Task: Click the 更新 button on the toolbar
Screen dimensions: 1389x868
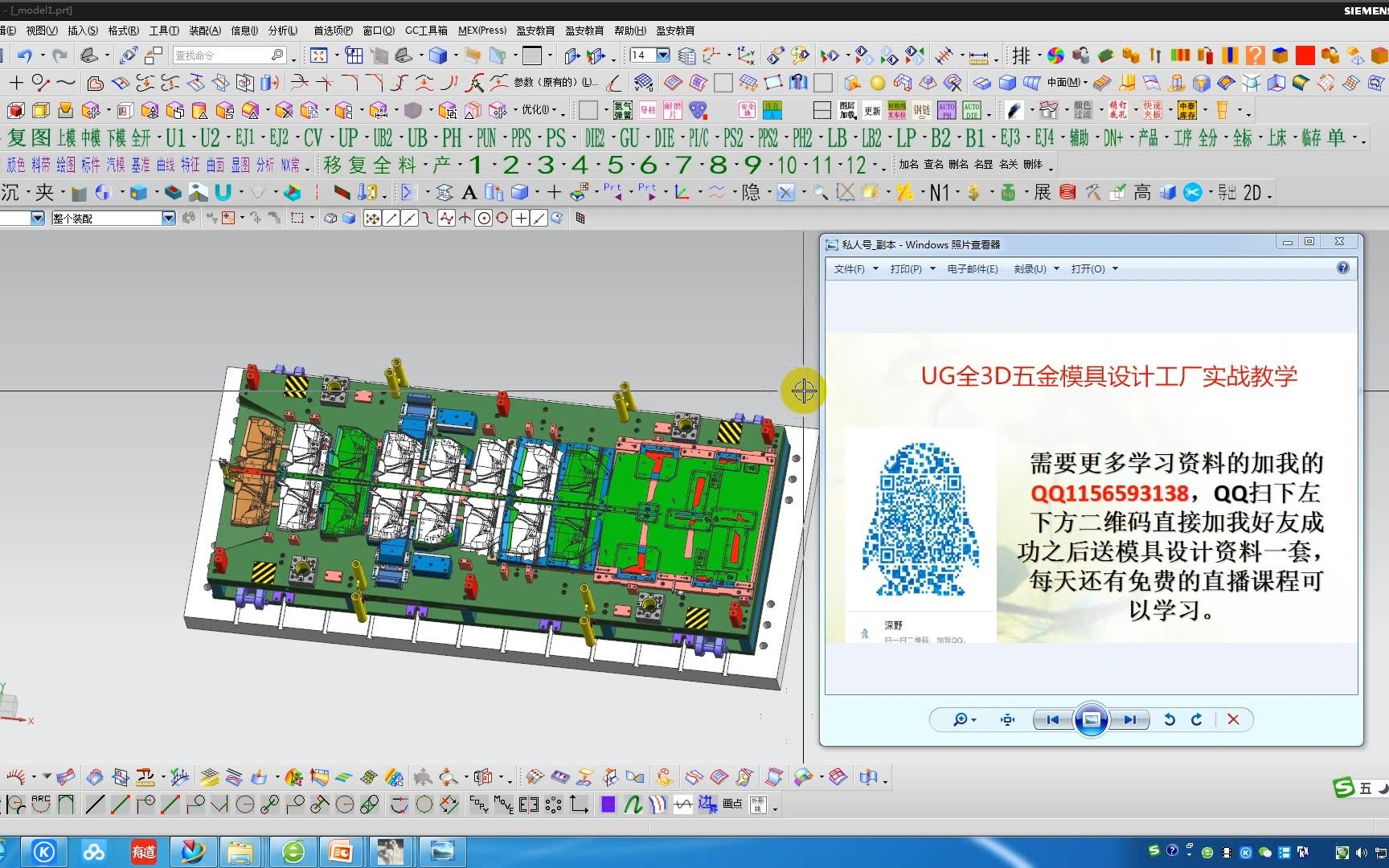Action: pyautogui.click(x=871, y=110)
